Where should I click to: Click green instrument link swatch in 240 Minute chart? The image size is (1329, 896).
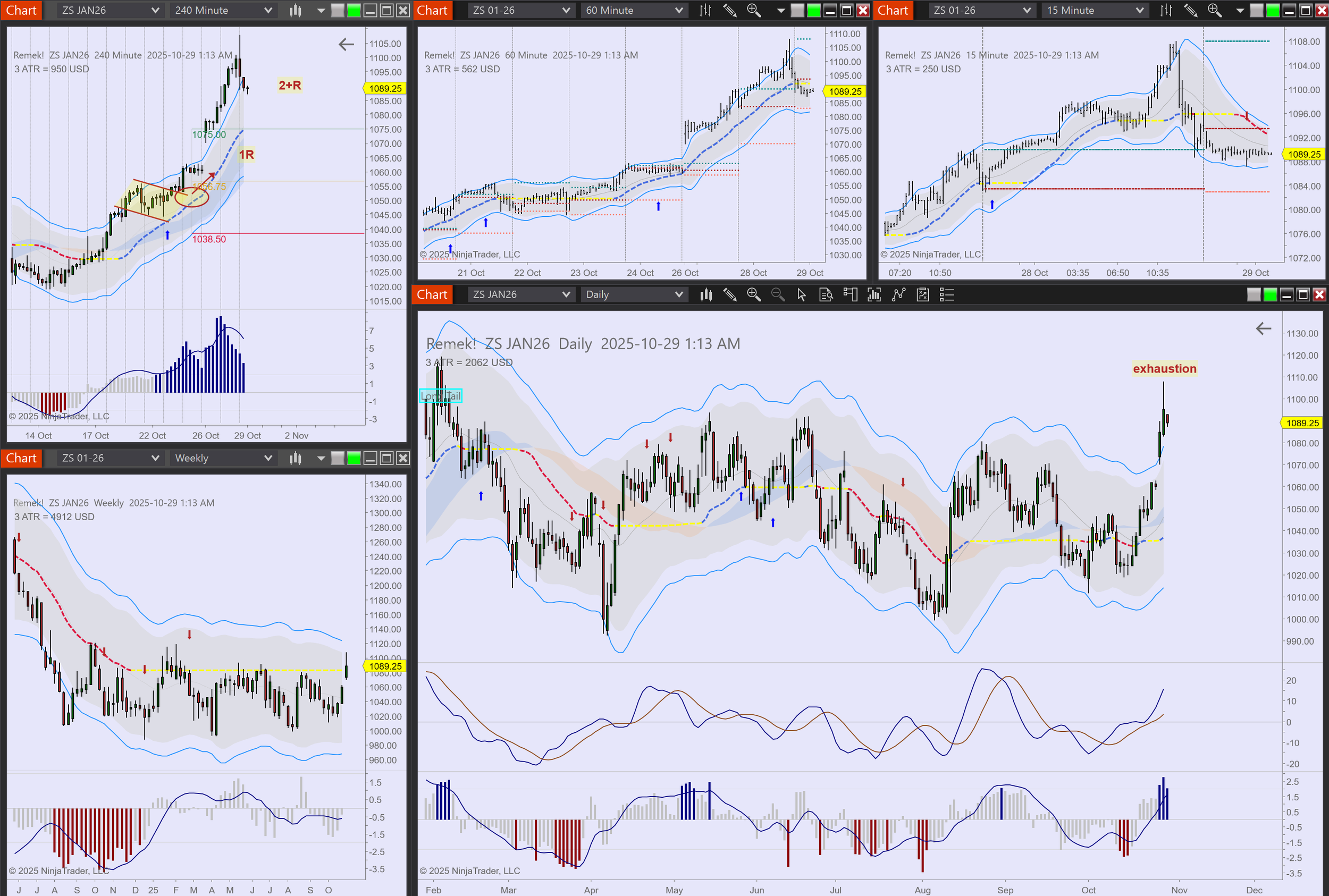(354, 10)
